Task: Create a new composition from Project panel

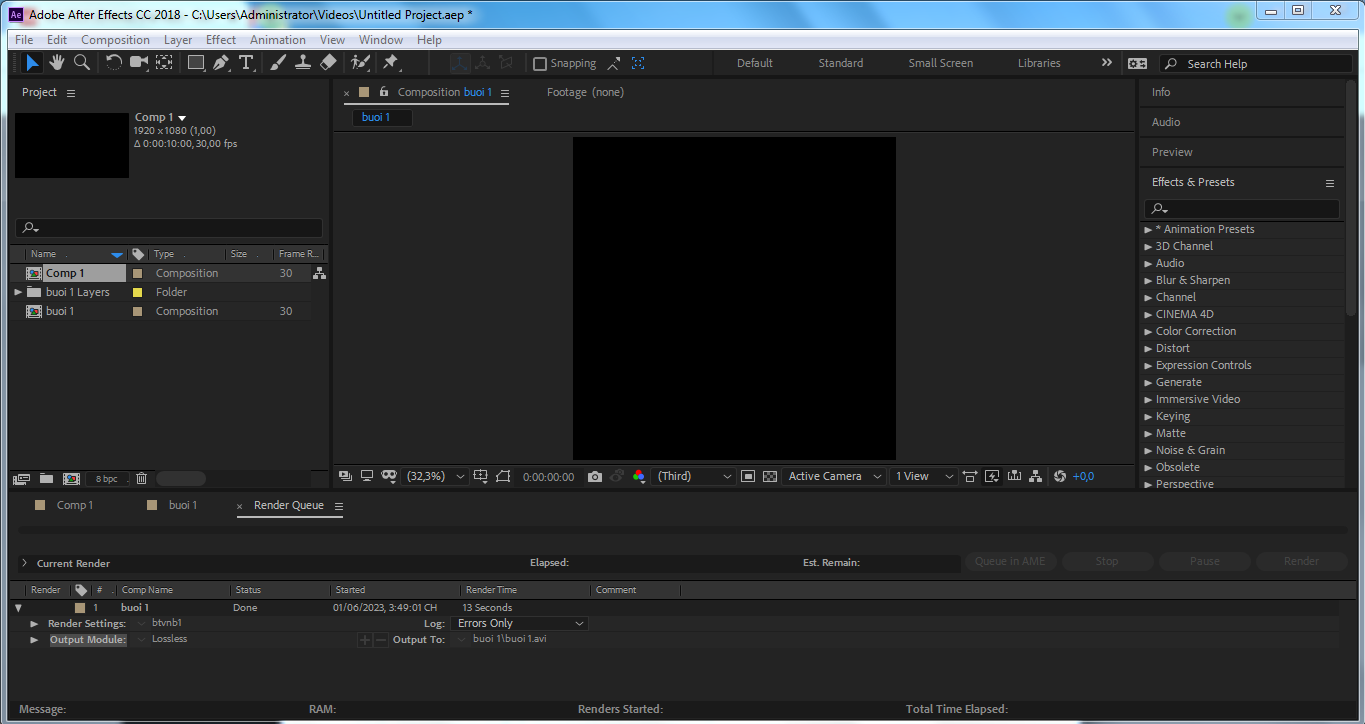Action: tap(71, 479)
